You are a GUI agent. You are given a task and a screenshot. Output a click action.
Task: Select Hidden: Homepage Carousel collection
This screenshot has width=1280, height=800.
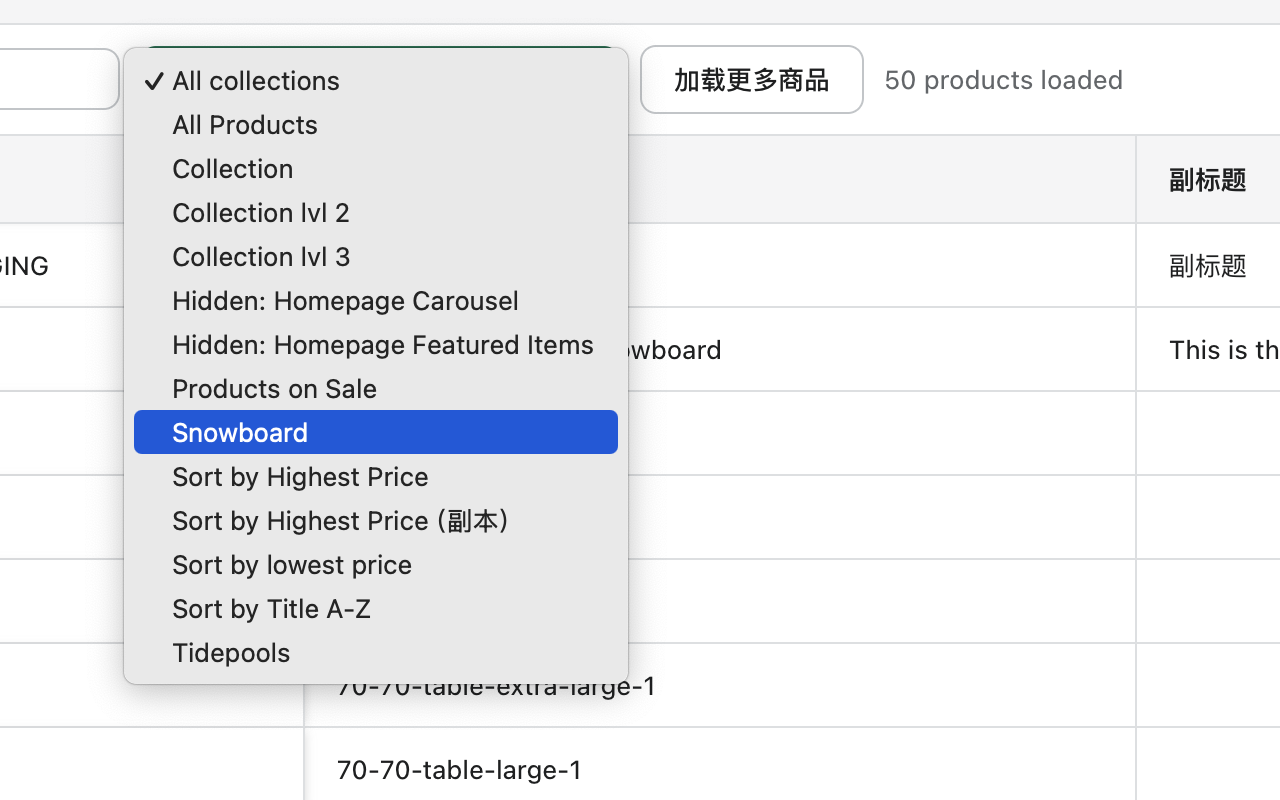(345, 301)
